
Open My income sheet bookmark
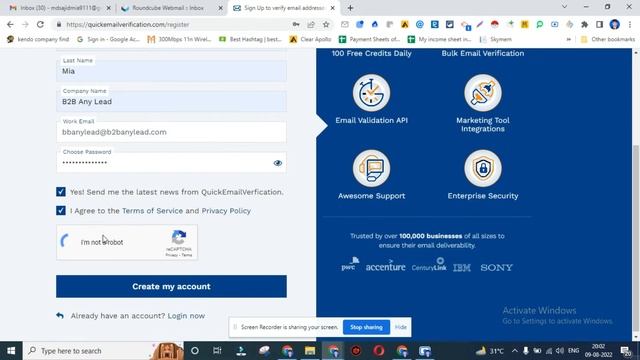click(439, 39)
